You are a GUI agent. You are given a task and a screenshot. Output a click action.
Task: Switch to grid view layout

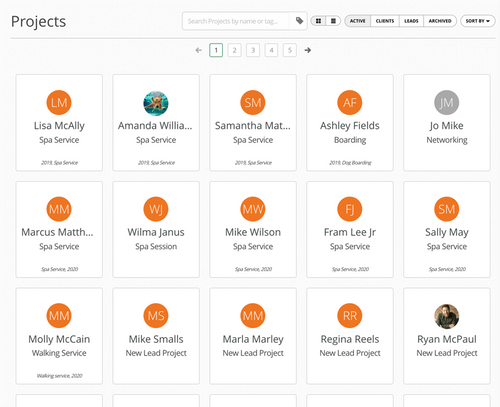click(x=318, y=21)
